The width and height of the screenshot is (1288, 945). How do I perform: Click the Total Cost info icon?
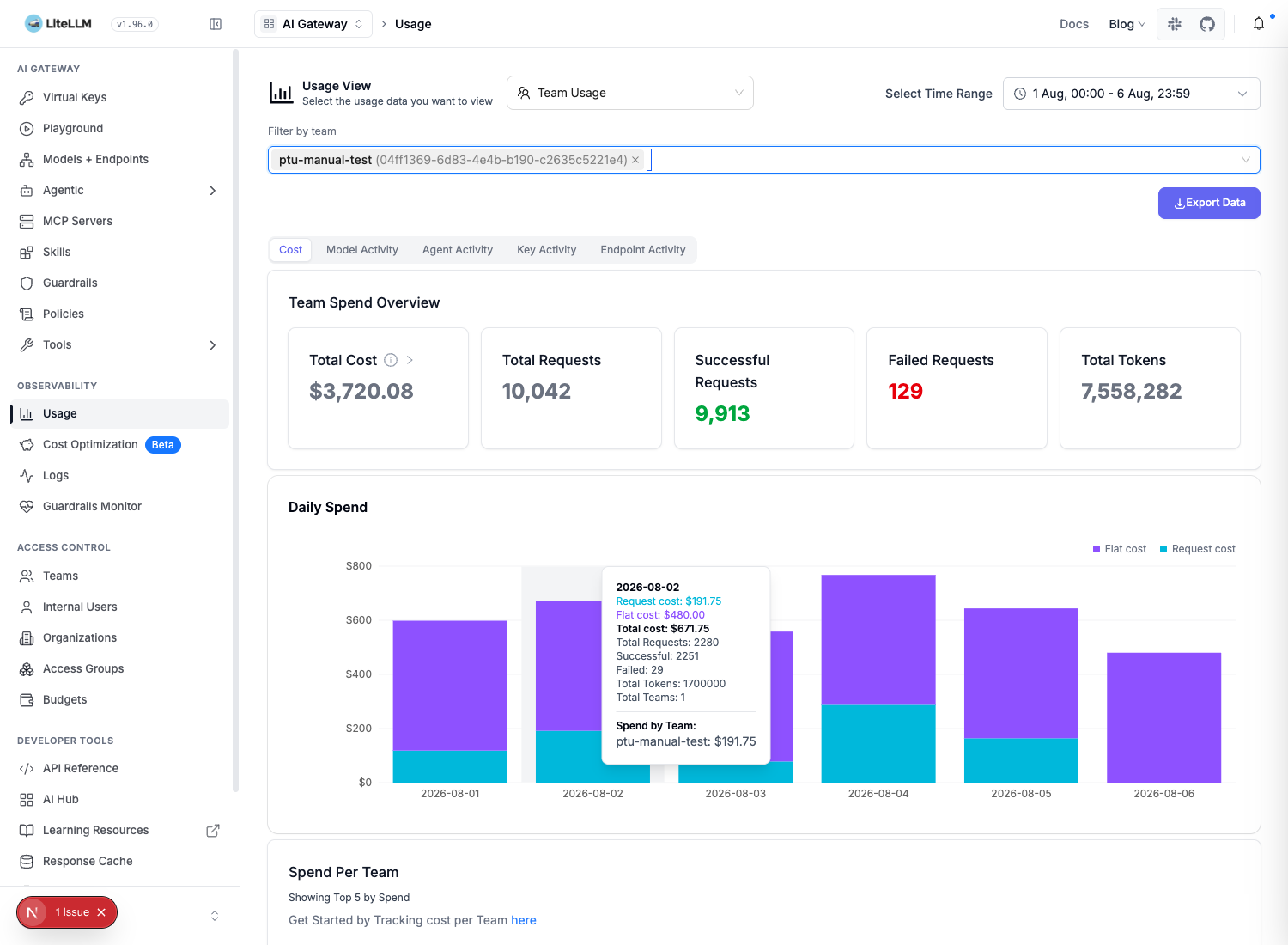pyautogui.click(x=391, y=360)
